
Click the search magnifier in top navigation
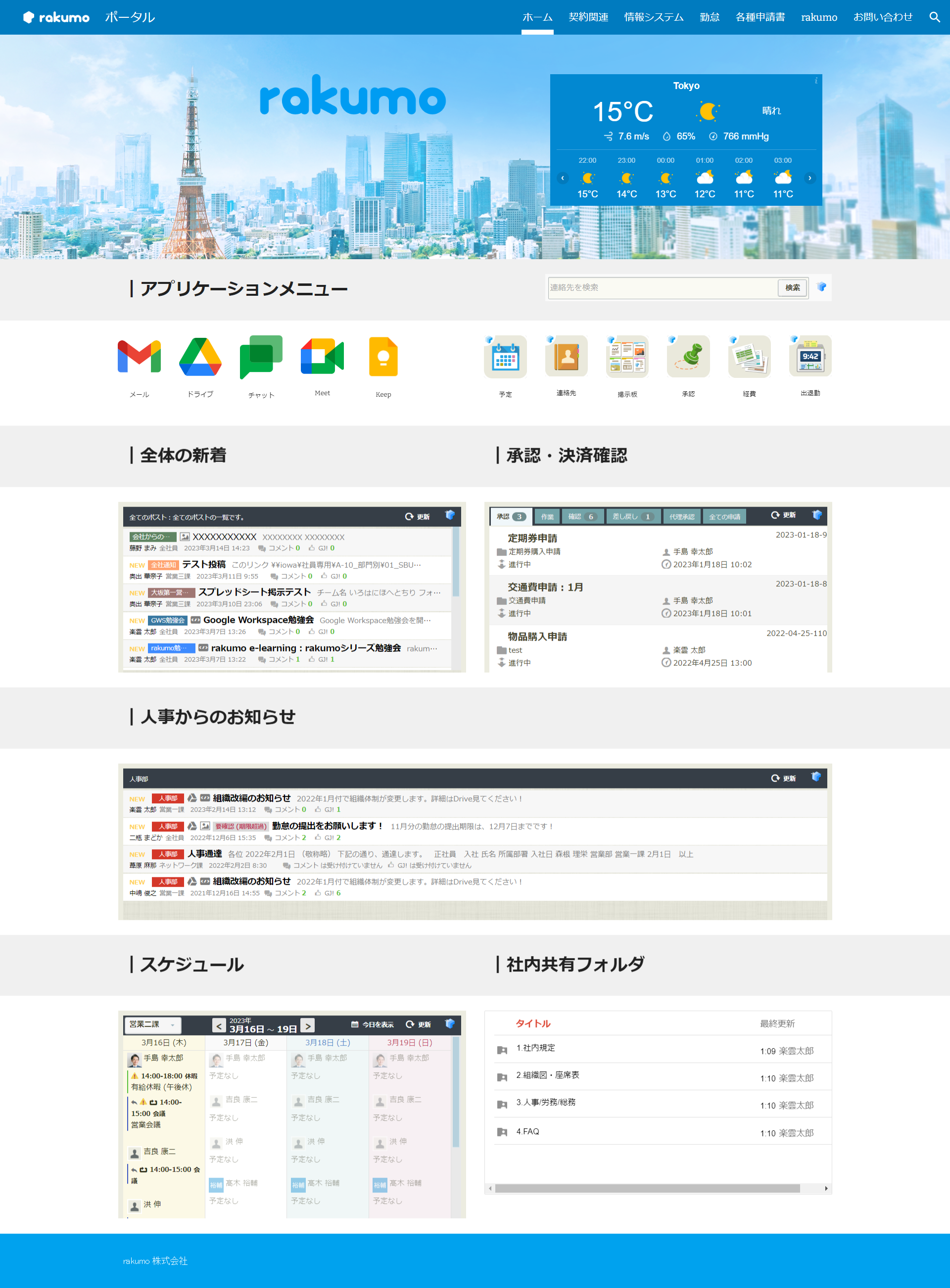click(935, 17)
